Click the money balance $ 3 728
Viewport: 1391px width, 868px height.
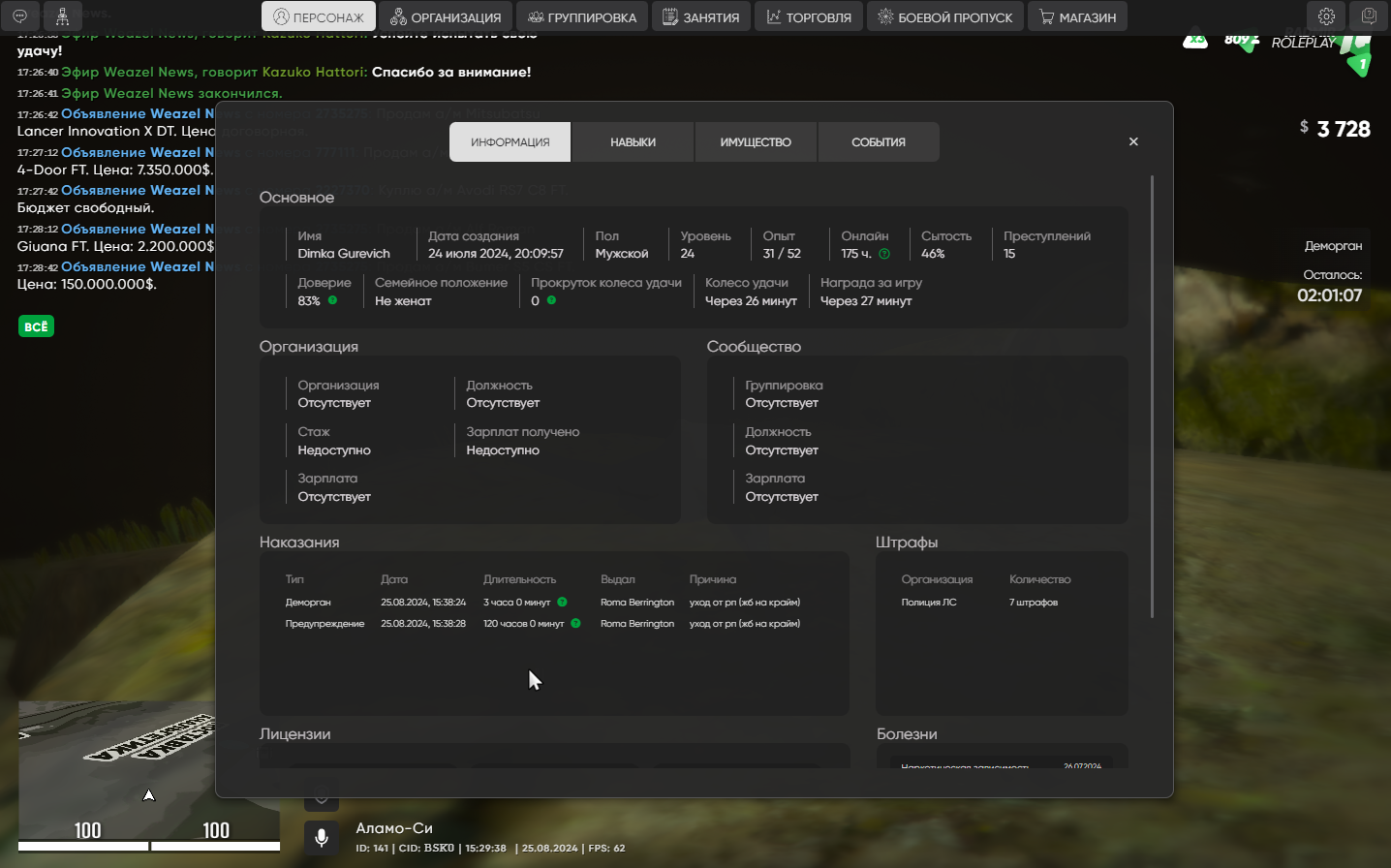(1335, 129)
